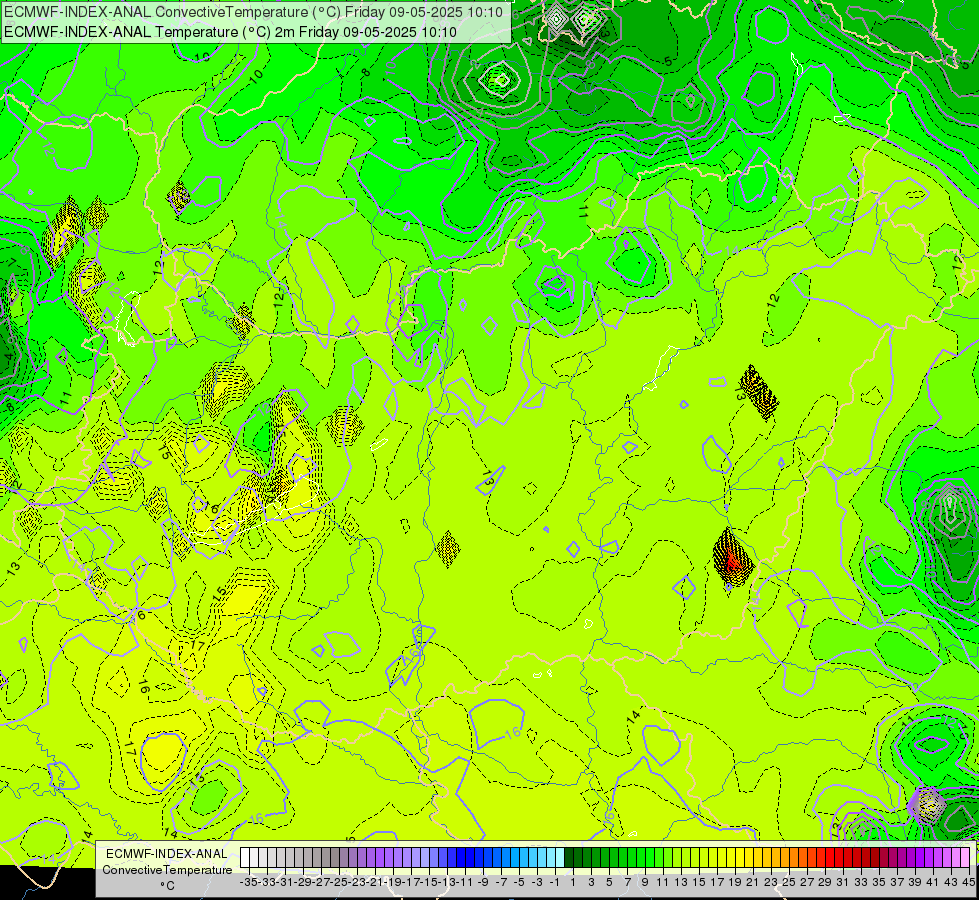Pick the darkest green legend swatch above 1
Image resolution: width=979 pixels, height=900 pixels.
point(571,858)
